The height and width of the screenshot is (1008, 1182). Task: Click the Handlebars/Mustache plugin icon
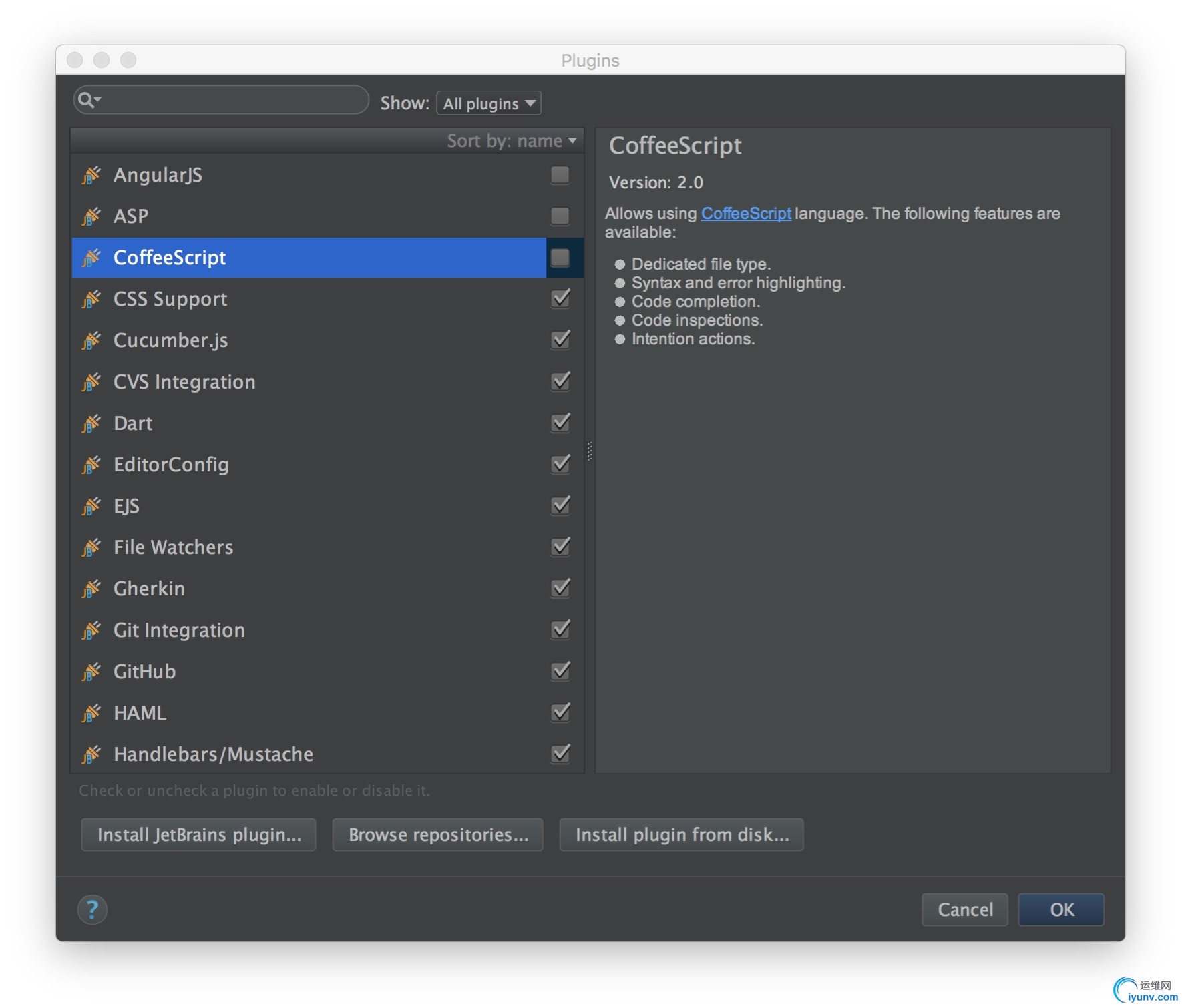[91, 754]
